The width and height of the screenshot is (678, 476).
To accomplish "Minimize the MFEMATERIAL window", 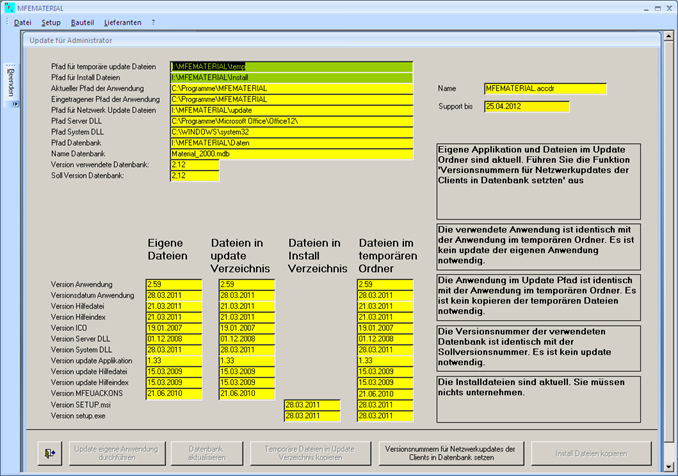I will (646, 8).
